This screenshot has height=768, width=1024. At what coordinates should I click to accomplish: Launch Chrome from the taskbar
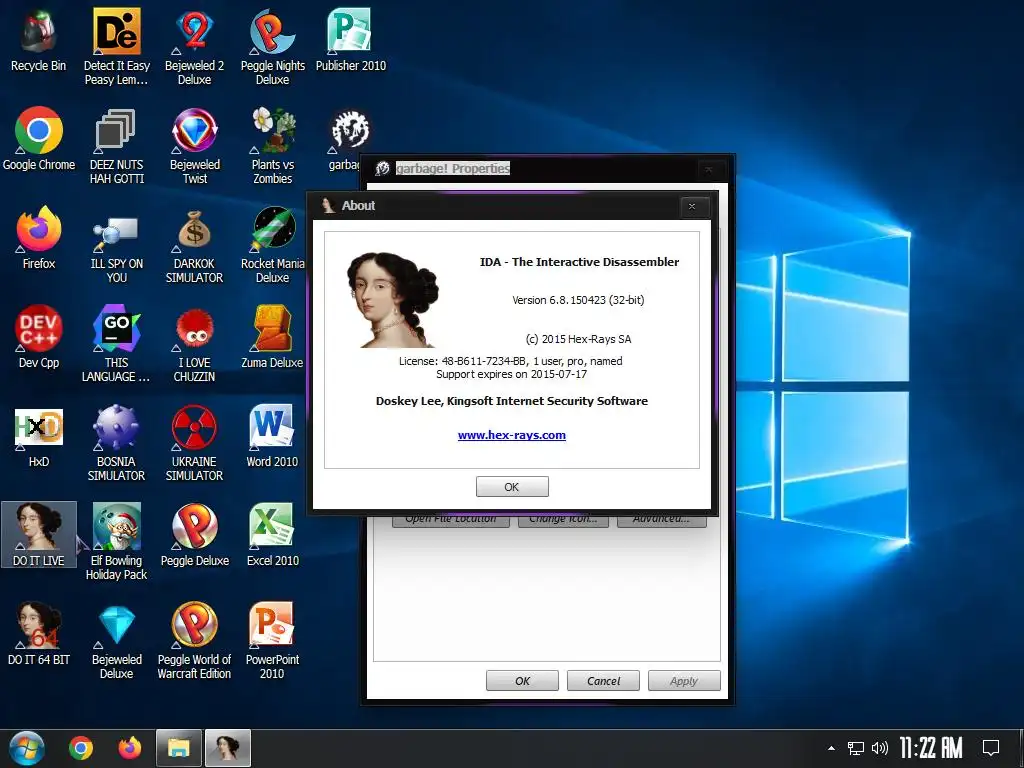click(x=81, y=748)
